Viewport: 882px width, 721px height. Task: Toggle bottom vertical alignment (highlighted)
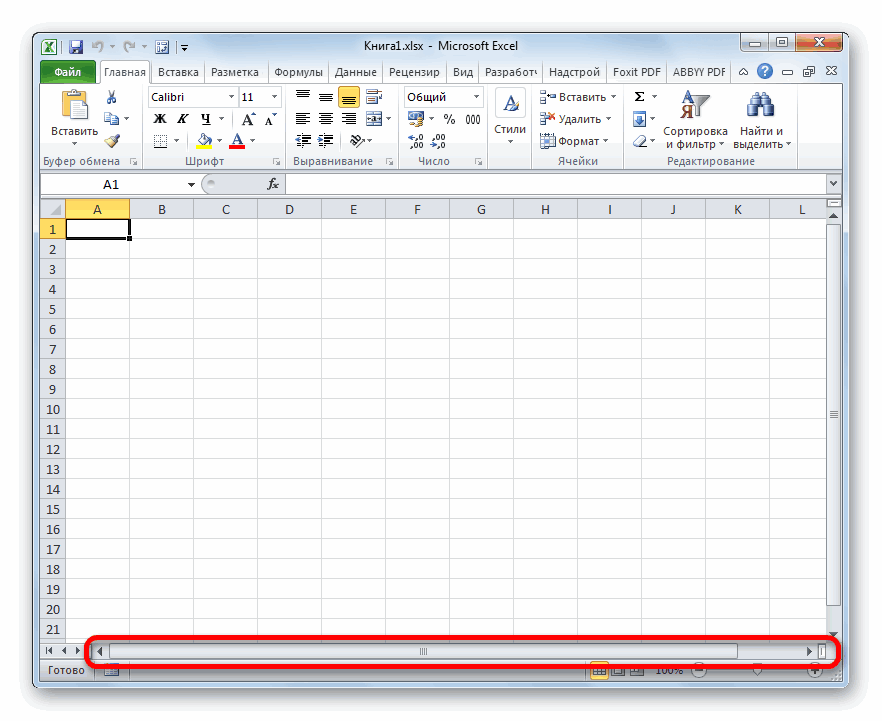(x=349, y=97)
